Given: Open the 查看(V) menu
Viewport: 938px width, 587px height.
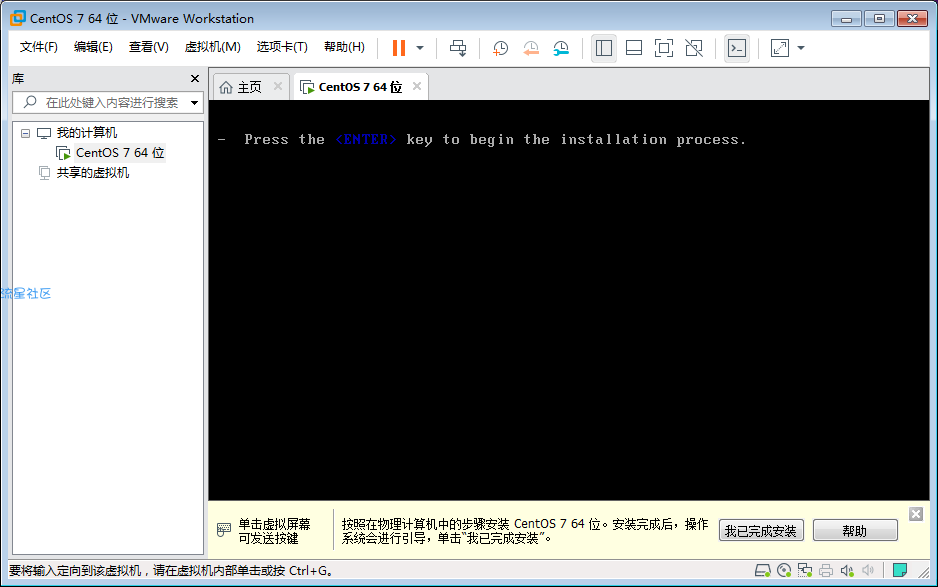Looking at the screenshot, I should coord(148,47).
